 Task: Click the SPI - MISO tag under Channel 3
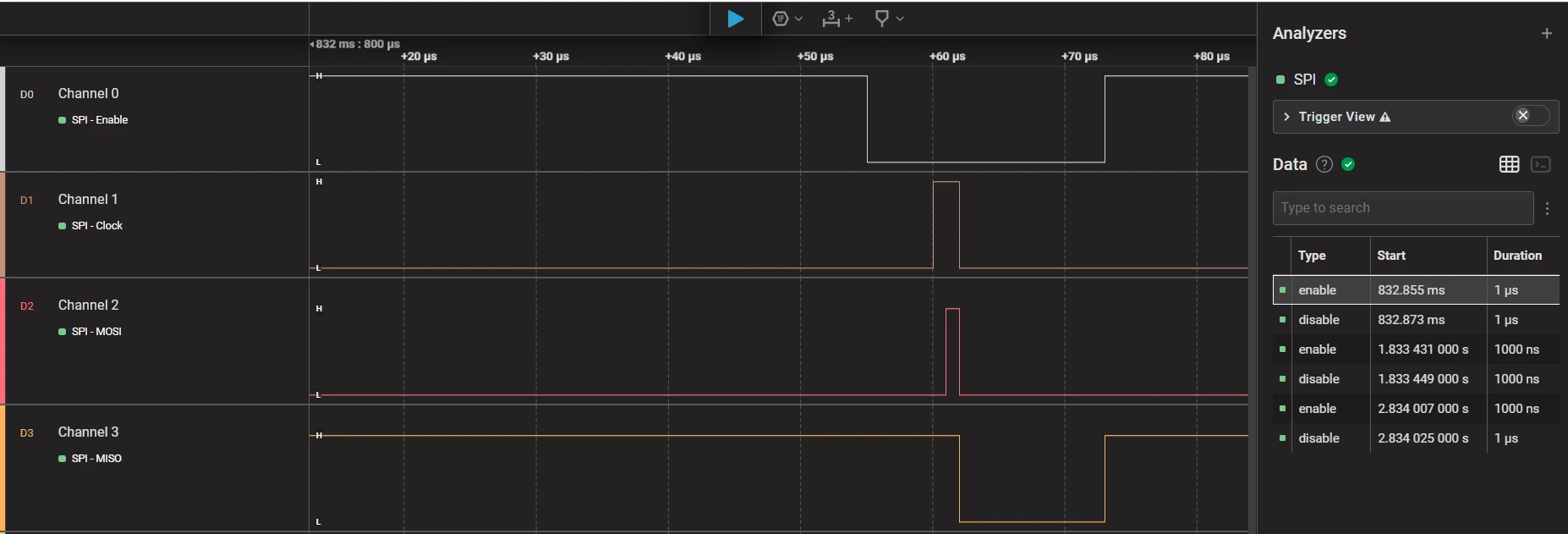tap(90, 459)
